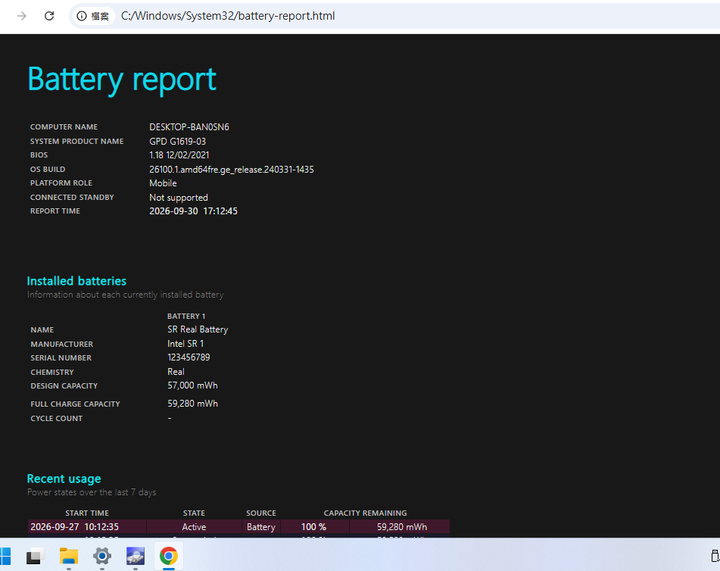Click the installed battery information subtitle
The image size is (720, 571).
coord(125,295)
